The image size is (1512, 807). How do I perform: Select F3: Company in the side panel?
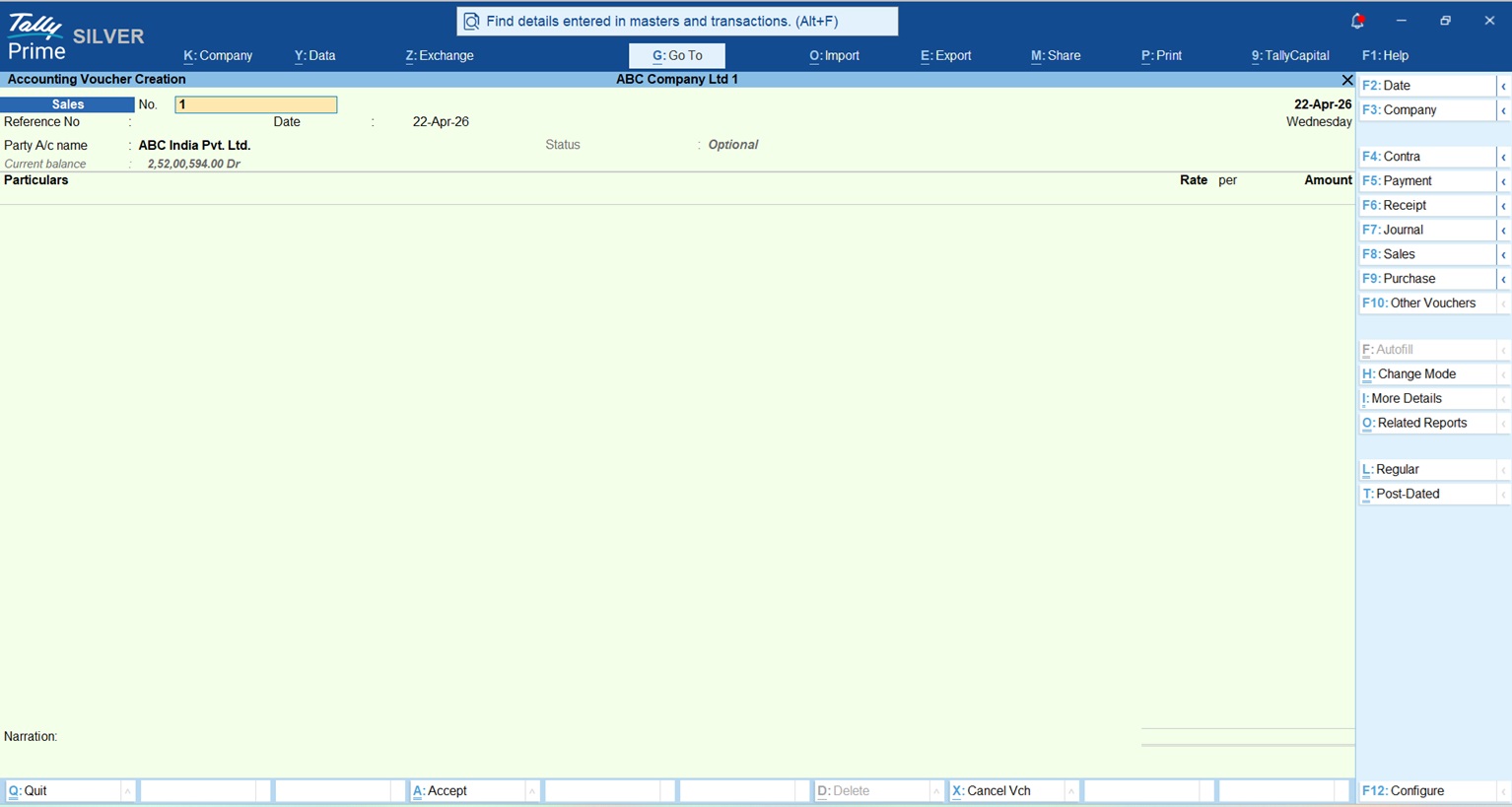[x=1427, y=110]
